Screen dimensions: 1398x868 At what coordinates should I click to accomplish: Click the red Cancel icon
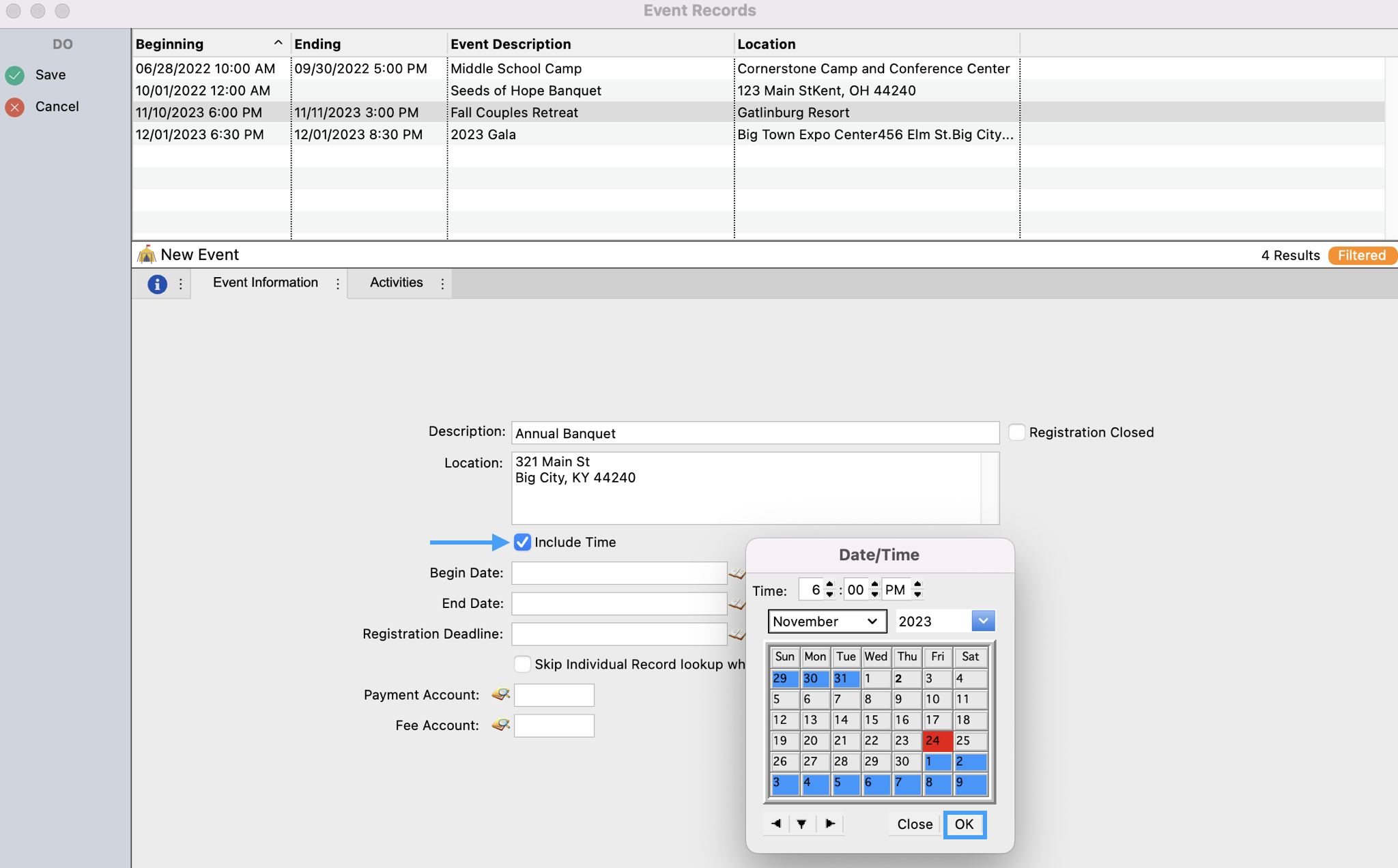15,107
